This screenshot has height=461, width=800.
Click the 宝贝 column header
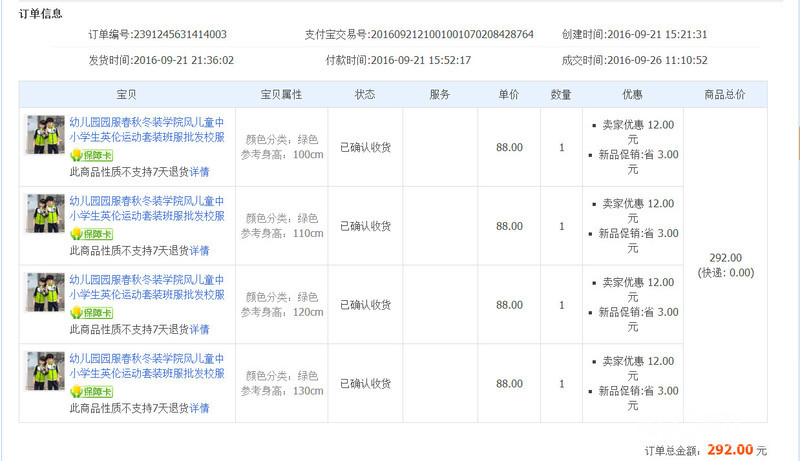pyautogui.click(x=126, y=95)
